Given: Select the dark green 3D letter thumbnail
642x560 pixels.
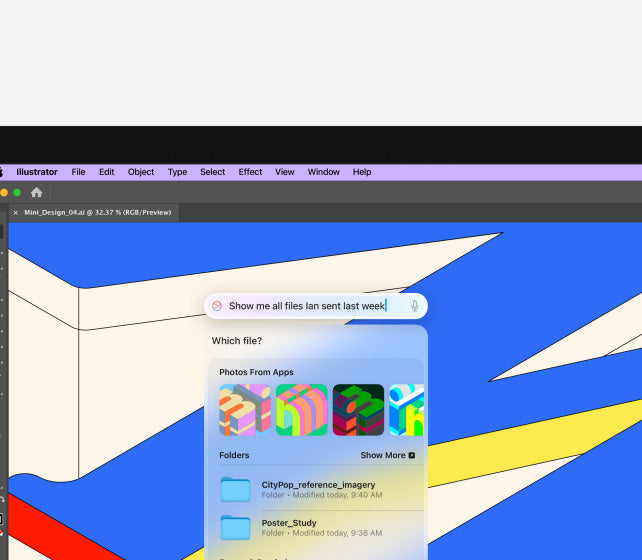Looking at the screenshot, I should pos(358,410).
